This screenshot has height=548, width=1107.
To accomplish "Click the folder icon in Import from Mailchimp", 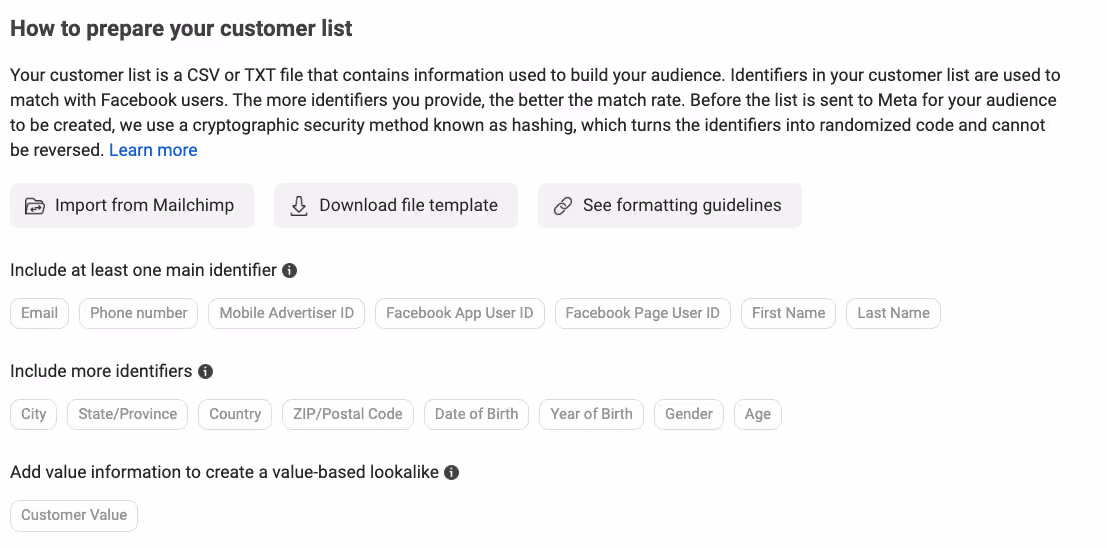I will (35, 206).
